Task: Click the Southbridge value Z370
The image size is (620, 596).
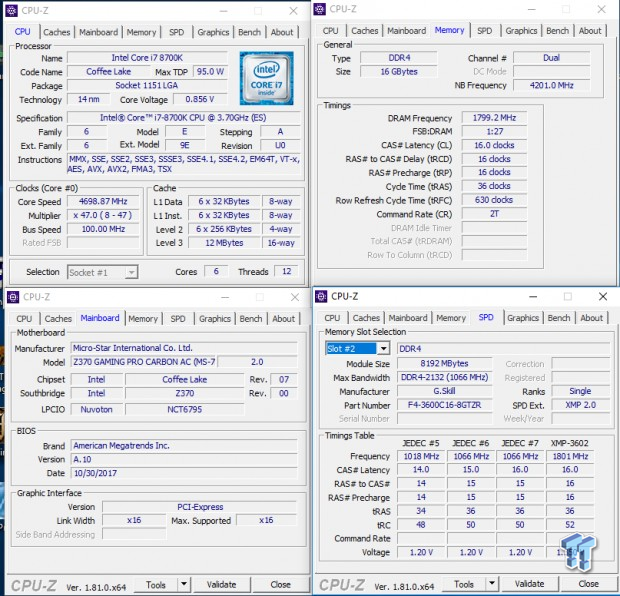Action: [185, 393]
